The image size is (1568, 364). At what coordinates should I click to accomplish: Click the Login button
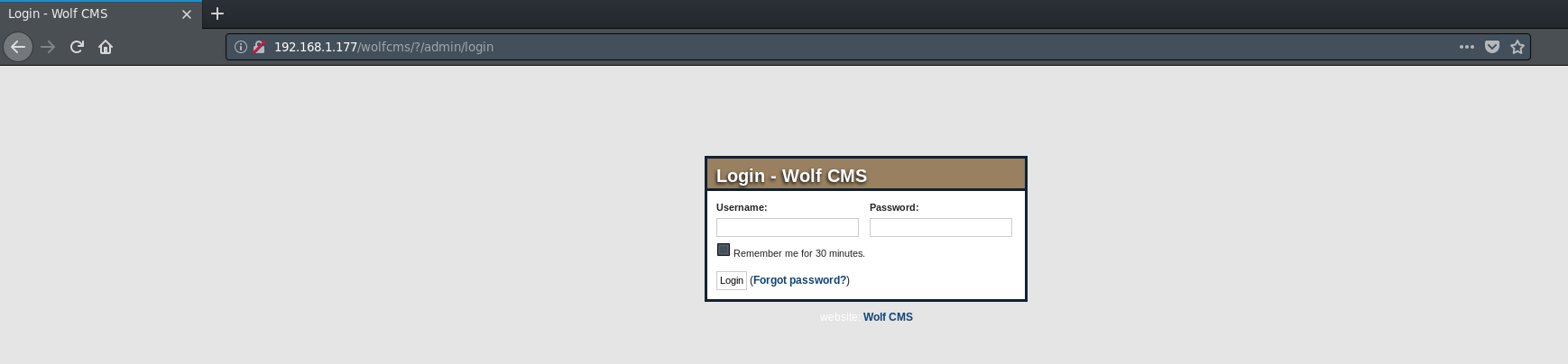click(x=732, y=280)
